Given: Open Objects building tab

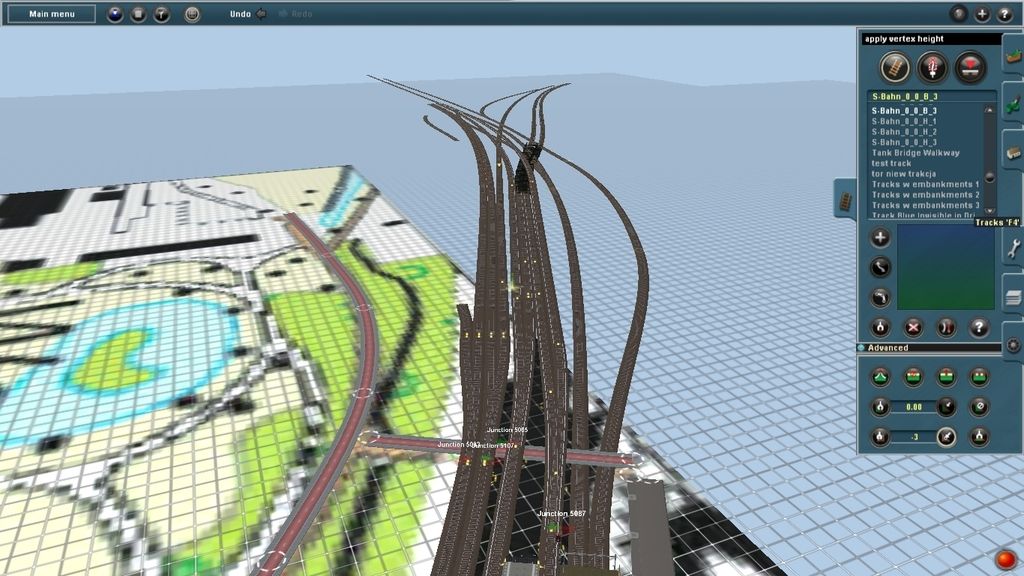Looking at the screenshot, I should click(1014, 152).
